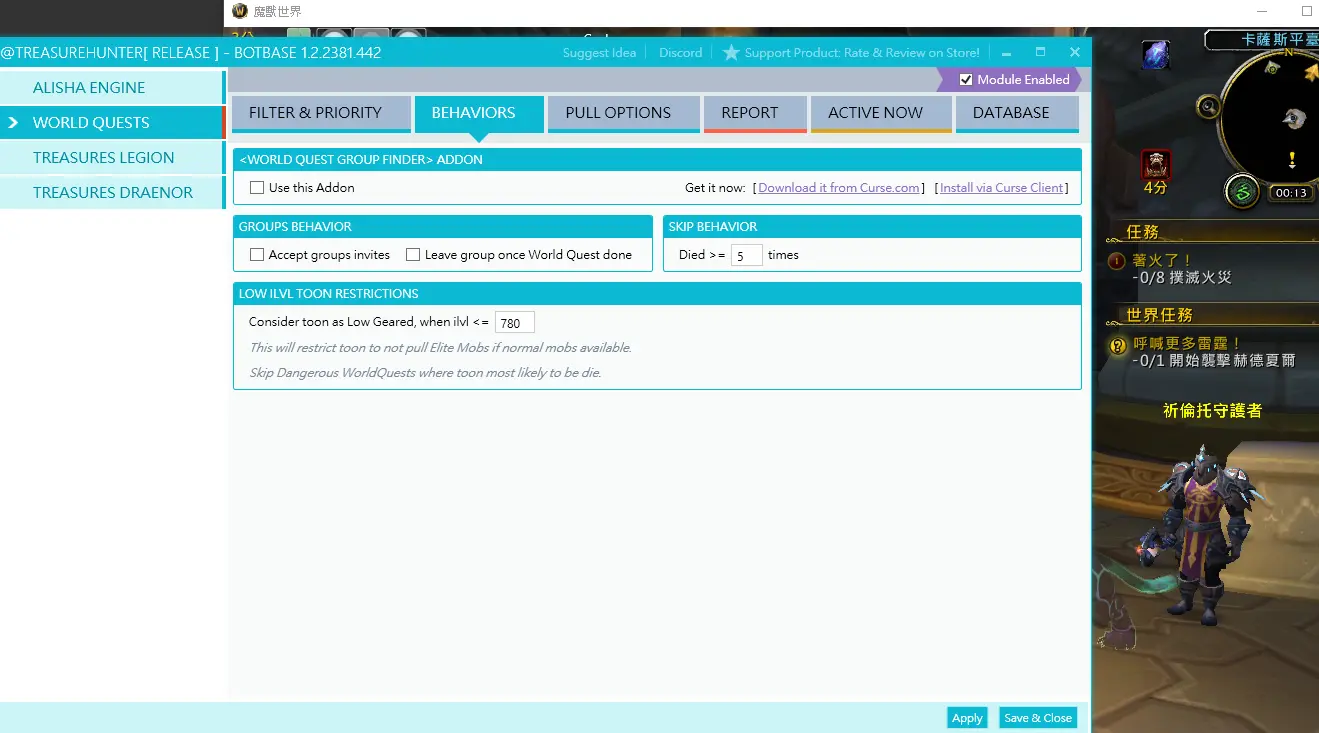Click the 0/8 撲滅火災 objective text

tap(1182, 278)
